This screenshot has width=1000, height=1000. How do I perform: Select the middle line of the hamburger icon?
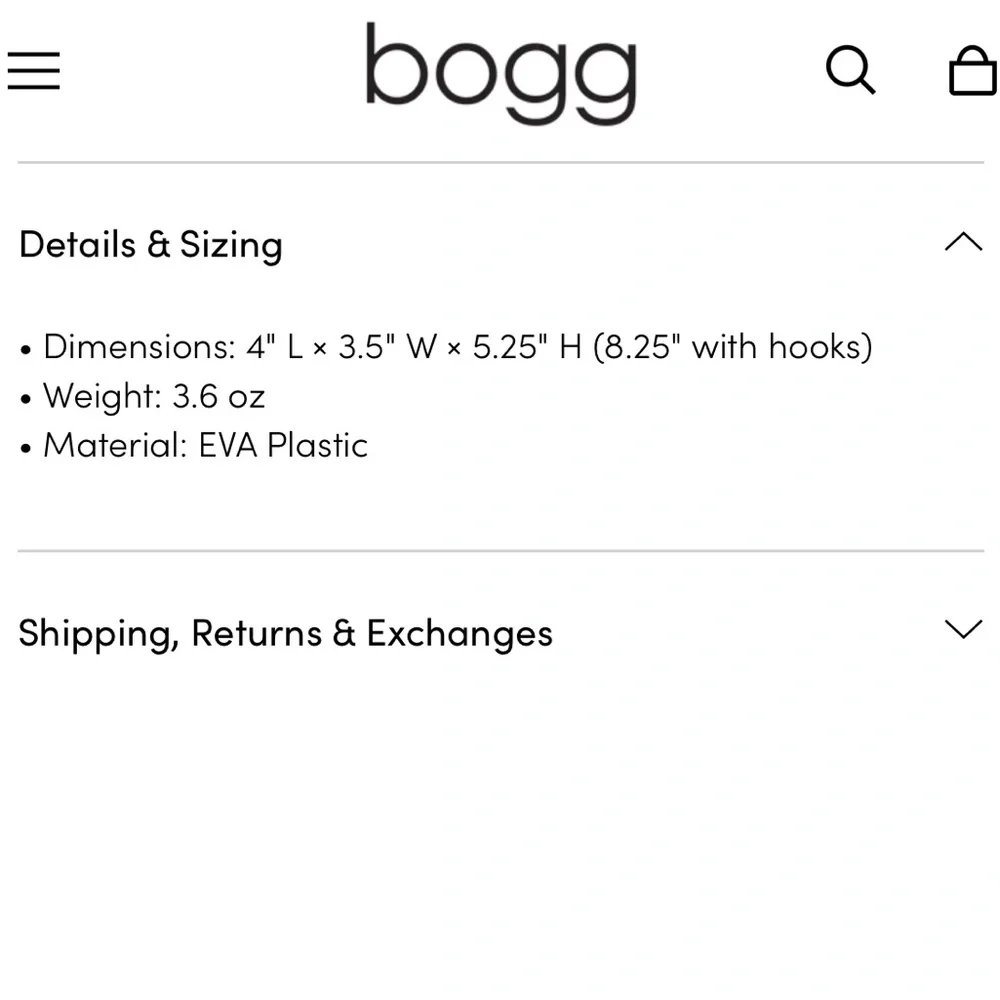tap(33, 71)
